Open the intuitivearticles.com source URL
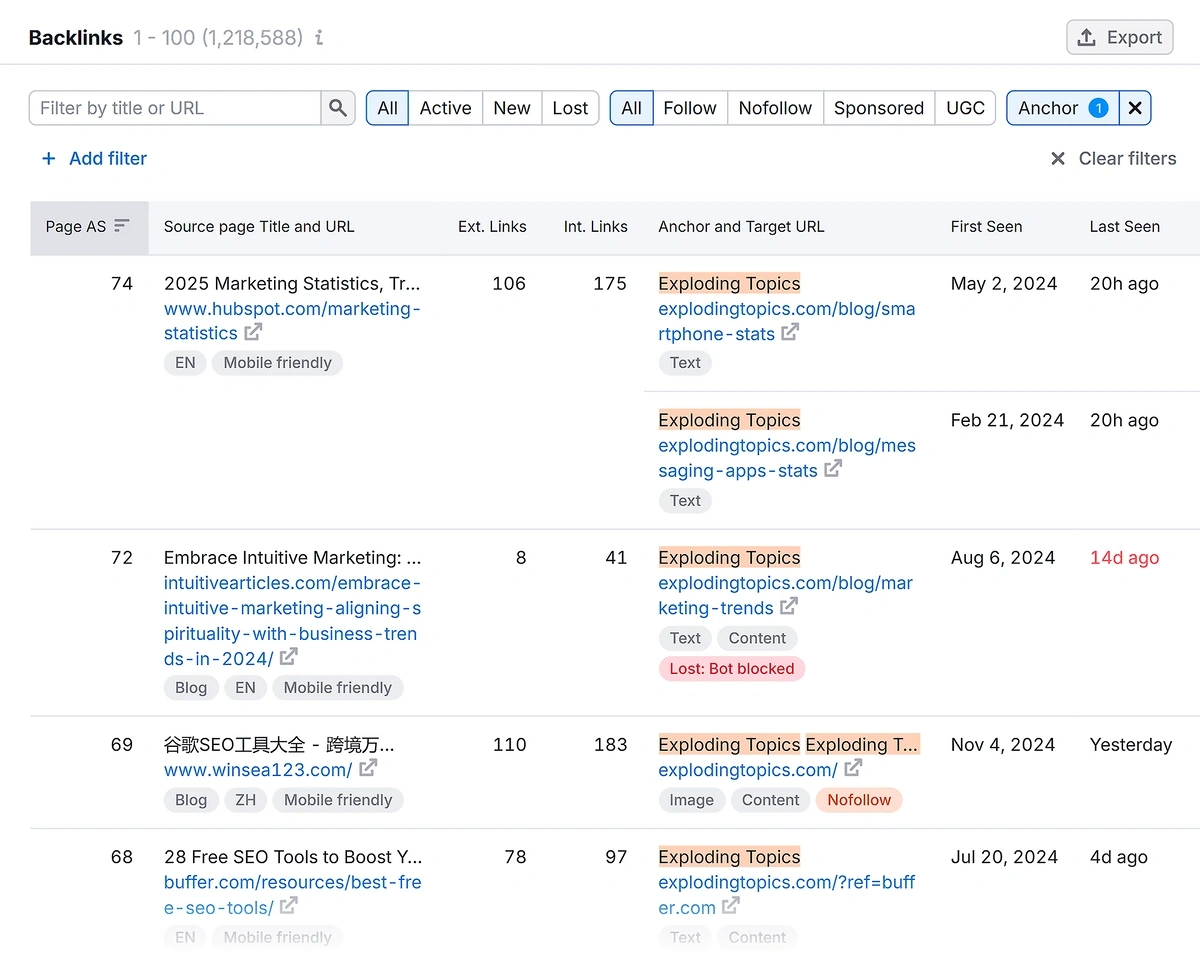 tap(292, 620)
